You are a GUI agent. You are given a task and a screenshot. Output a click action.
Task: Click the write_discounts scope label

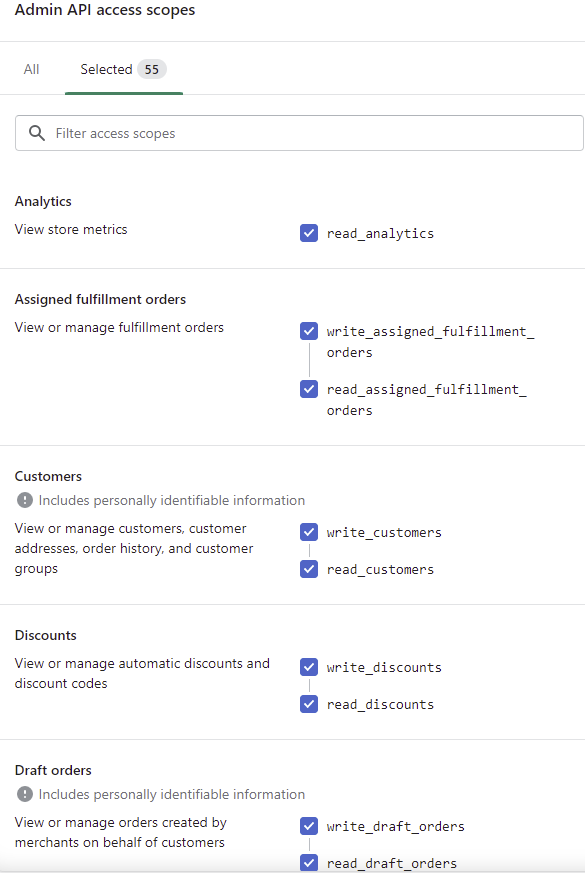(x=384, y=668)
